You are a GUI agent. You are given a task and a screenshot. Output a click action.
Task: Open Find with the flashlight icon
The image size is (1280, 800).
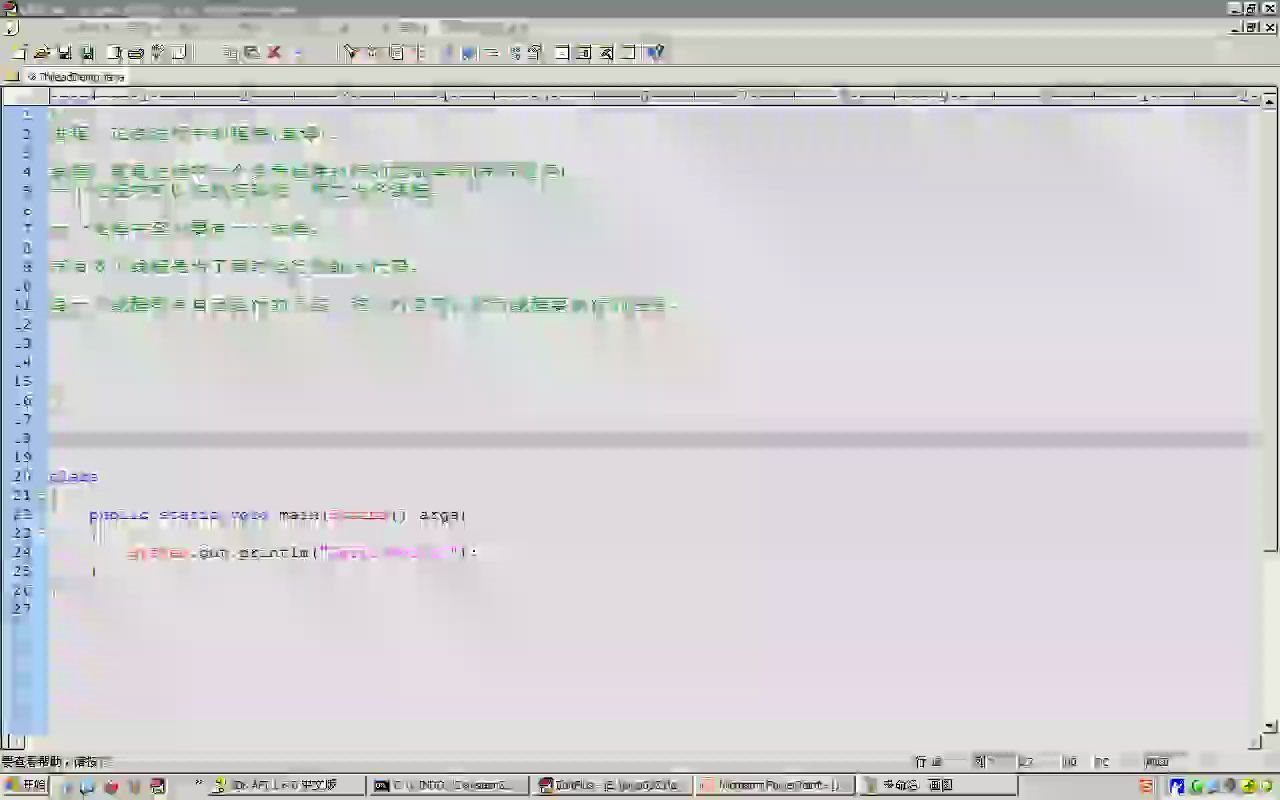(x=350, y=53)
